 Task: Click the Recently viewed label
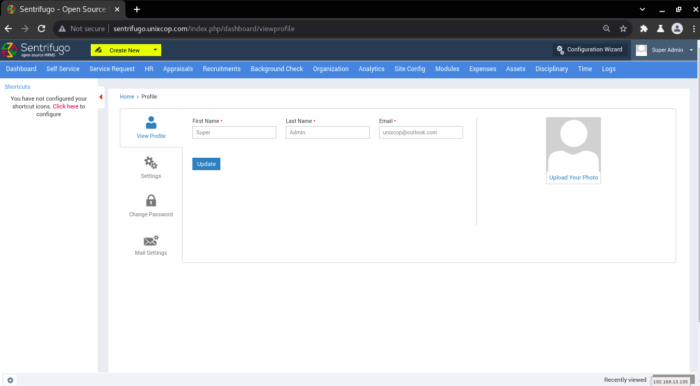click(625, 380)
